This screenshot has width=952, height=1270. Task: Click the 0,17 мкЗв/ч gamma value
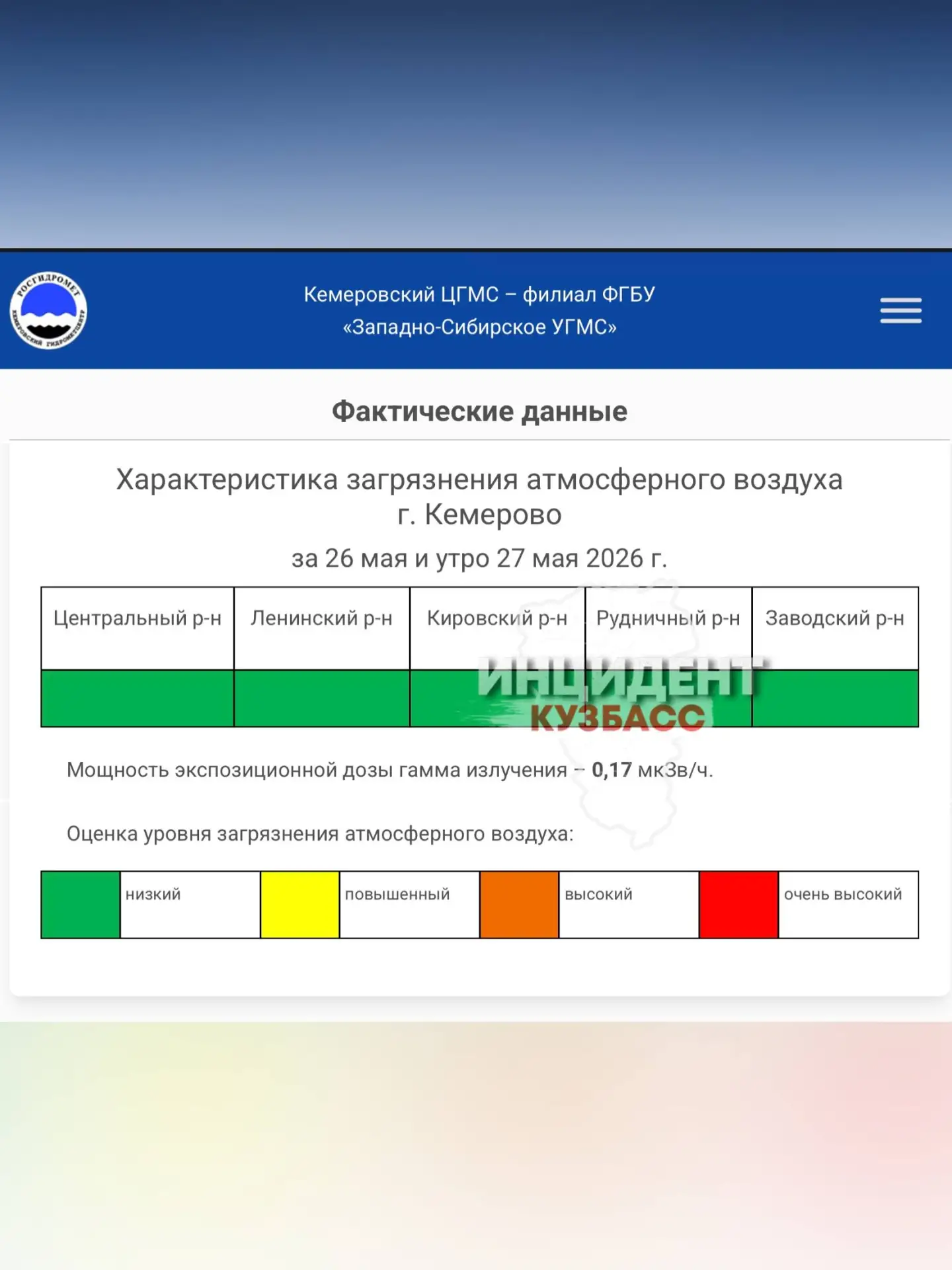point(653,770)
